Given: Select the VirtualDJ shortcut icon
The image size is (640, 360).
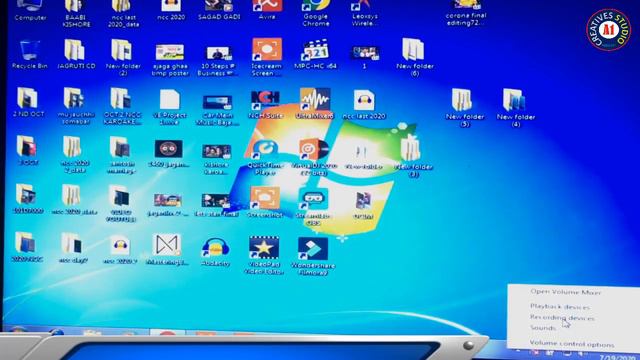Looking at the screenshot, I should point(314,158).
